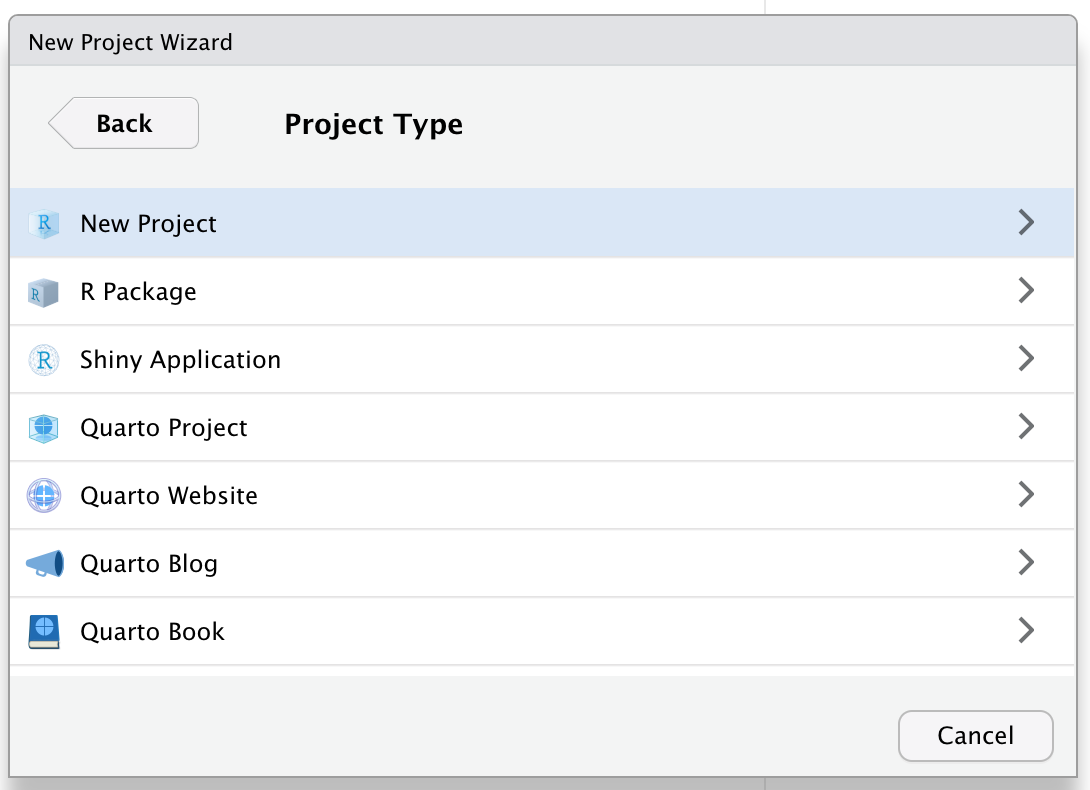
Task: Click the "New Project Wizard" title text
Action: pyautogui.click(x=130, y=42)
